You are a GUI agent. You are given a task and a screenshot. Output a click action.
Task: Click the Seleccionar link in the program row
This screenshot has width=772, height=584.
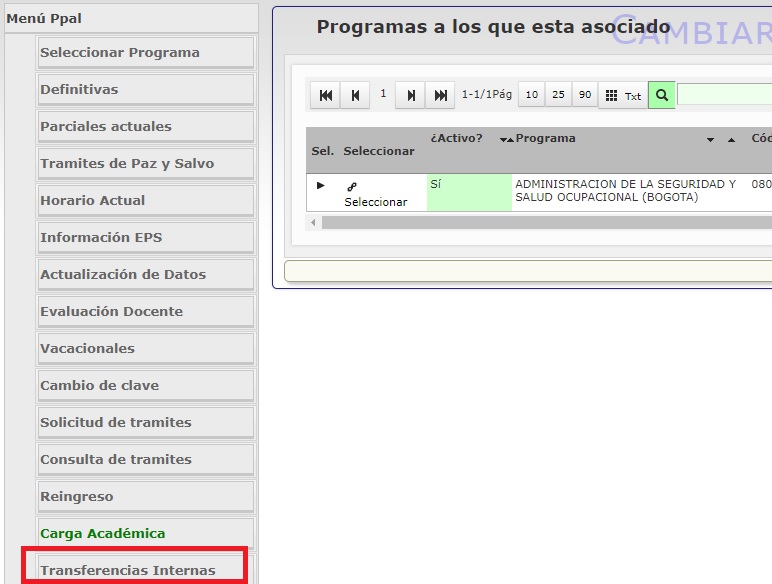pyautogui.click(x=375, y=202)
